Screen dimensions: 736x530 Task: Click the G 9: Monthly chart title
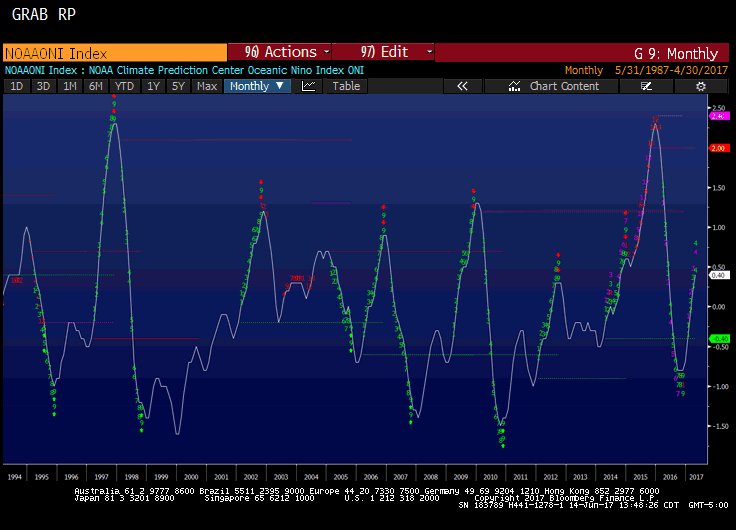click(675, 54)
